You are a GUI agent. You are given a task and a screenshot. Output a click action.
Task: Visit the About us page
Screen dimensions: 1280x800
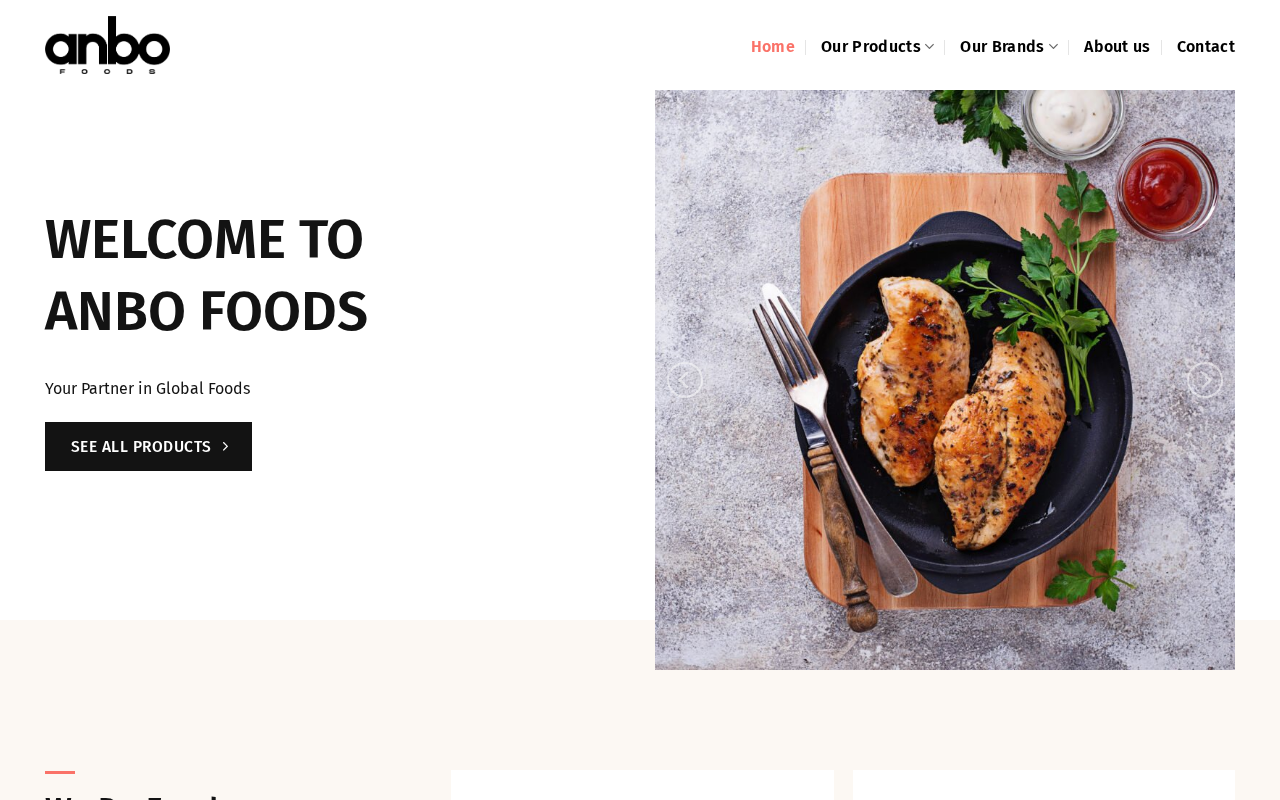[x=1117, y=47]
